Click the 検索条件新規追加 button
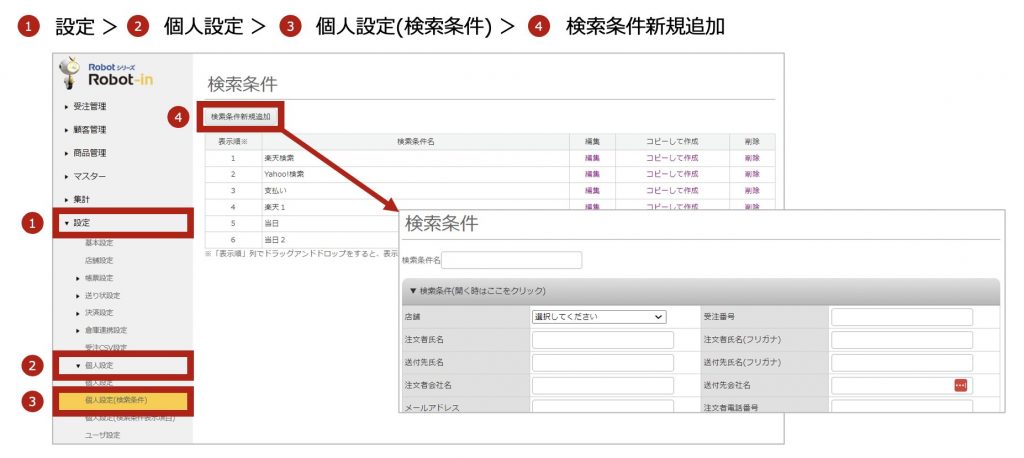Screen dimensions: 1024x458 pyautogui.click(x=241, y=117)
